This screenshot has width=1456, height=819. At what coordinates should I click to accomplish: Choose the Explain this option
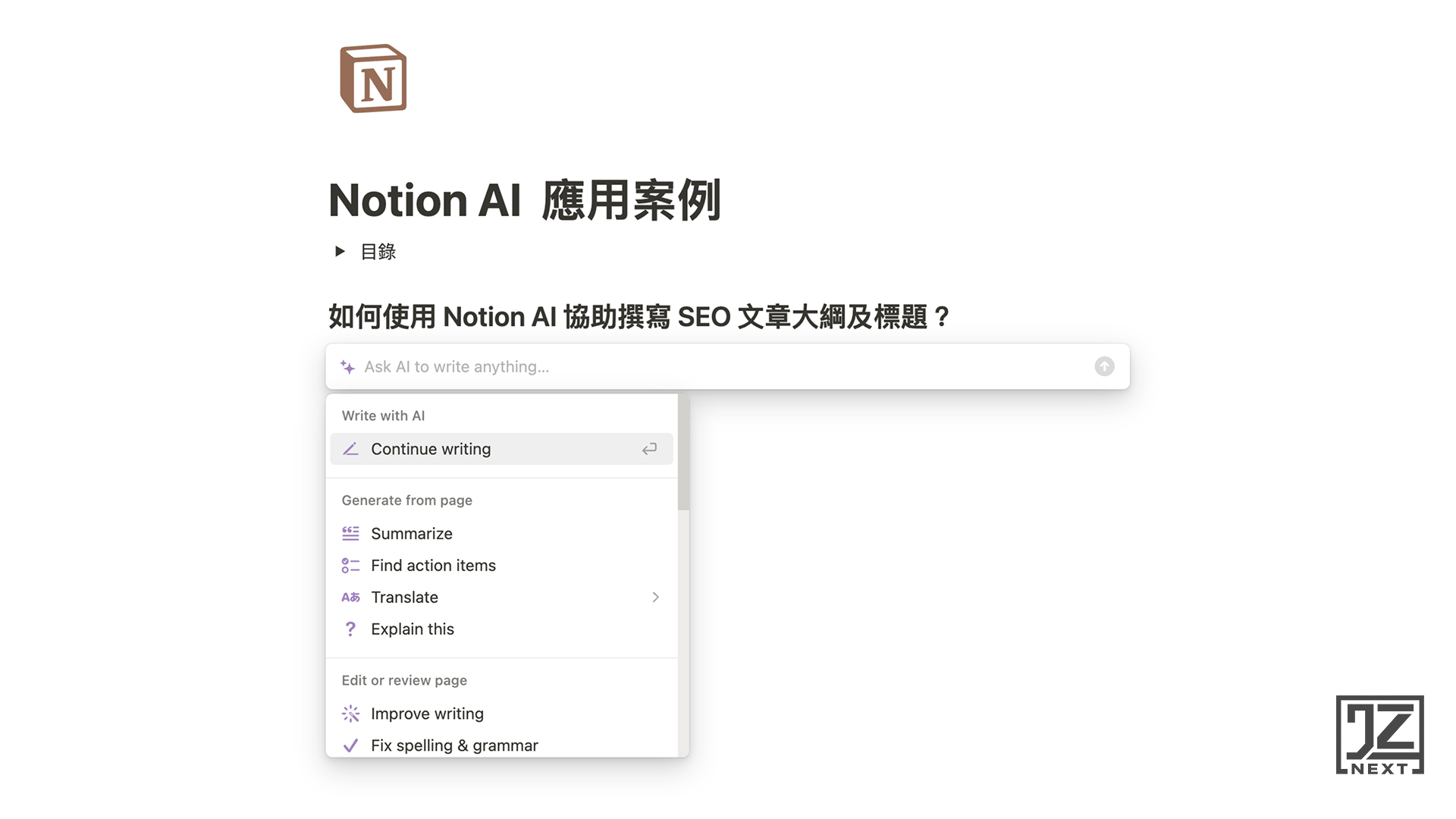[413, 629]
